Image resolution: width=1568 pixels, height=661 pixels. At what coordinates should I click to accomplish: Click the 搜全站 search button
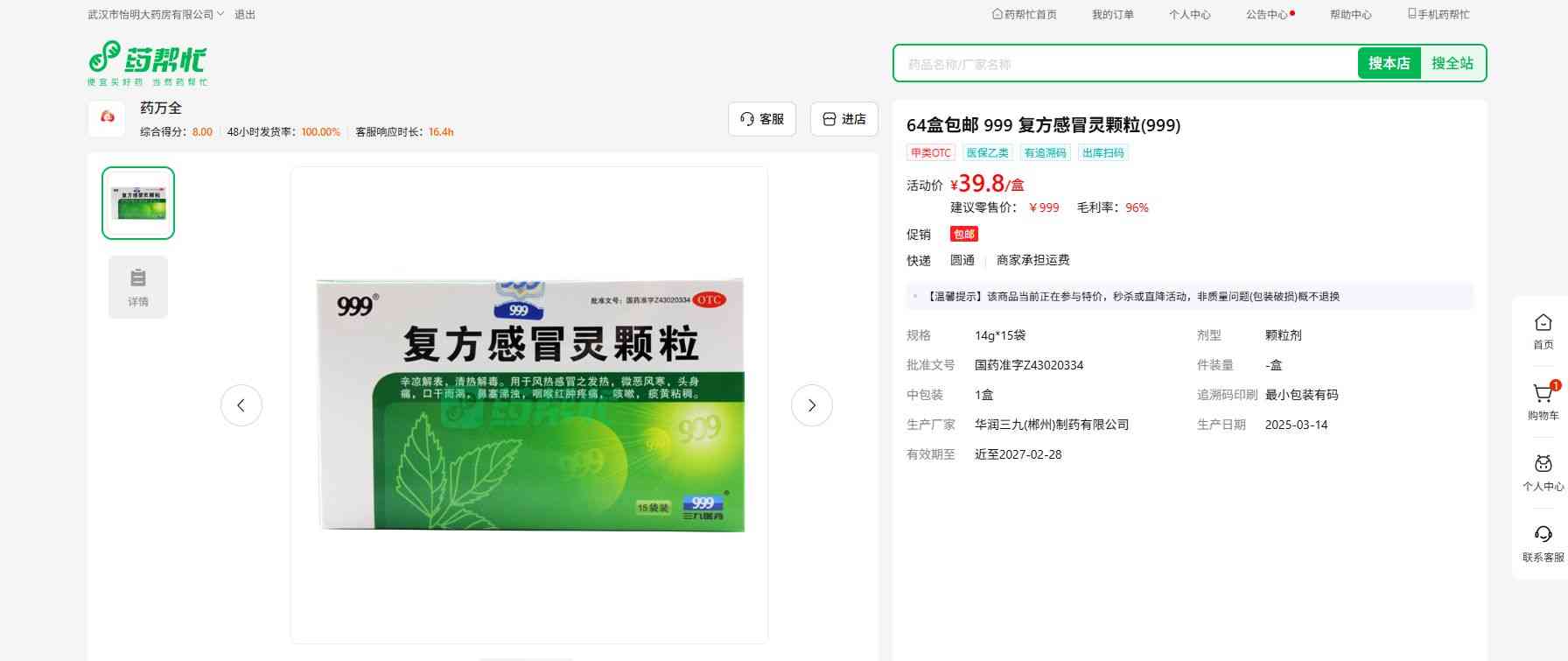click(x=1452, y=63)
